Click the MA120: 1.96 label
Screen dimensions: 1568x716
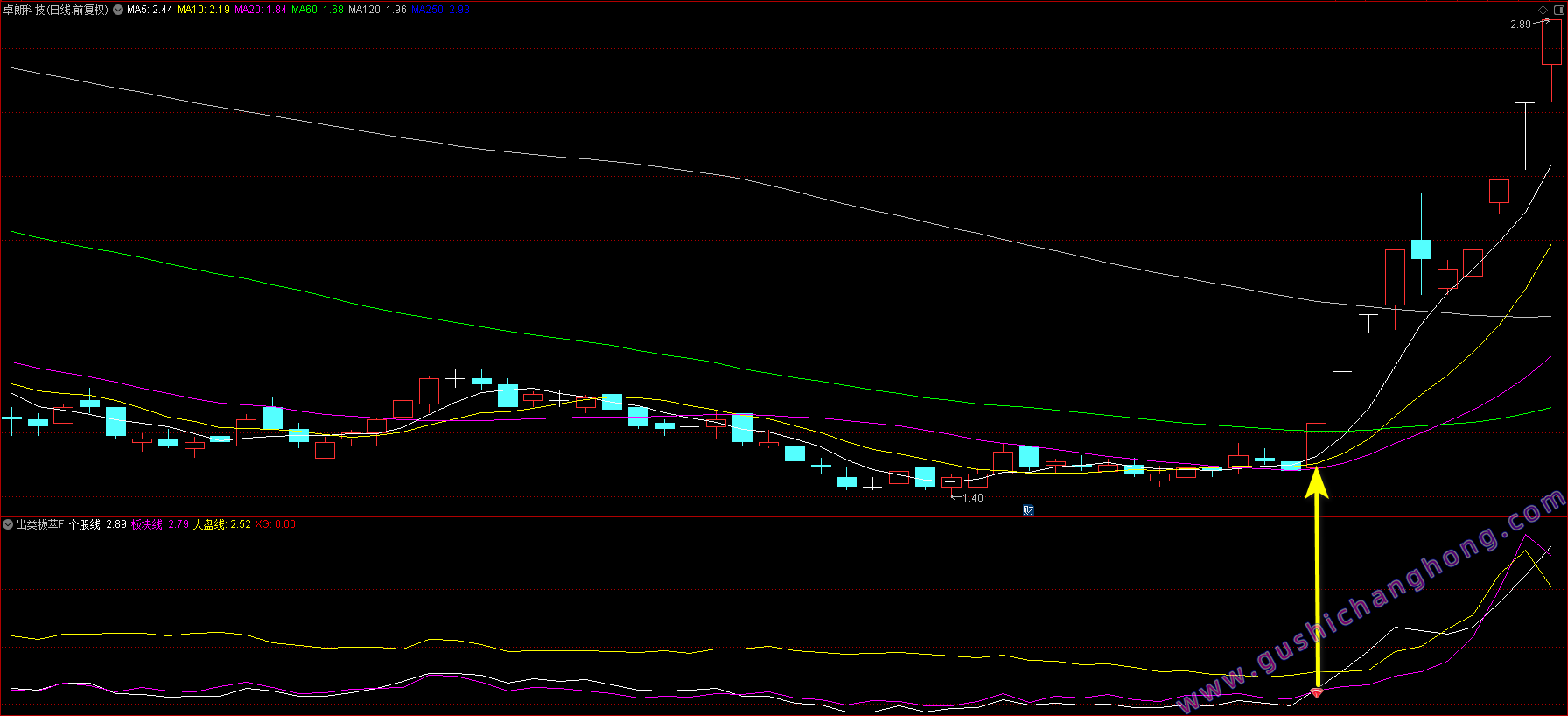point(377,10)
